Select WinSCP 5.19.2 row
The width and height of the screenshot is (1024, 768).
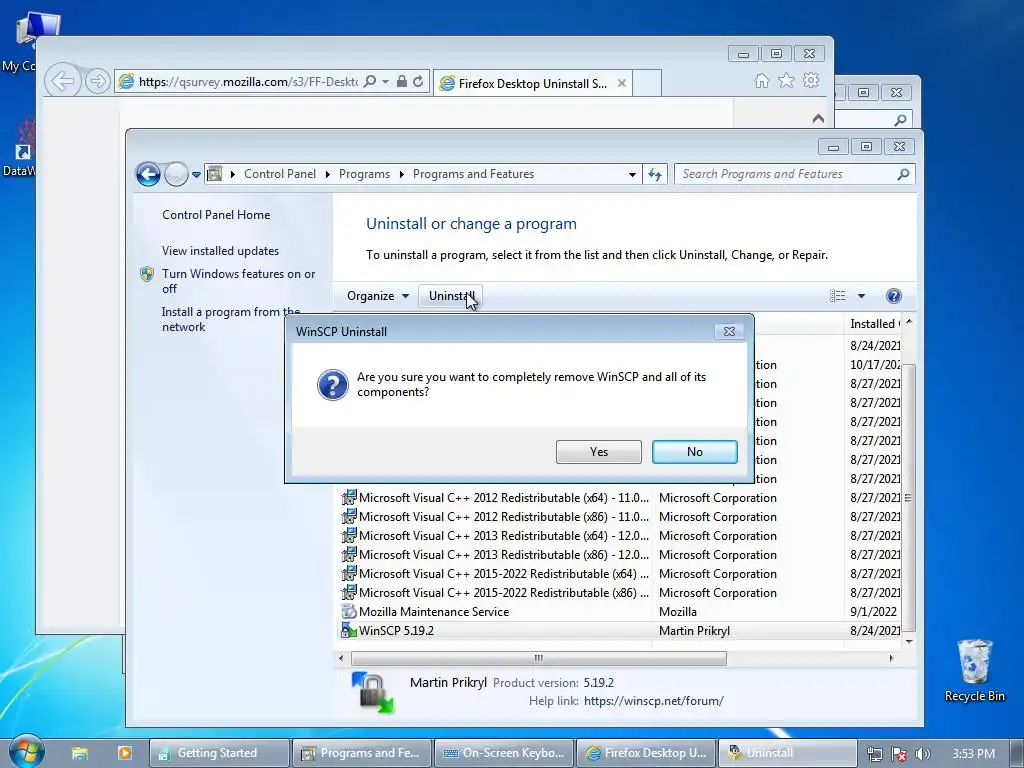coord(619,631)
